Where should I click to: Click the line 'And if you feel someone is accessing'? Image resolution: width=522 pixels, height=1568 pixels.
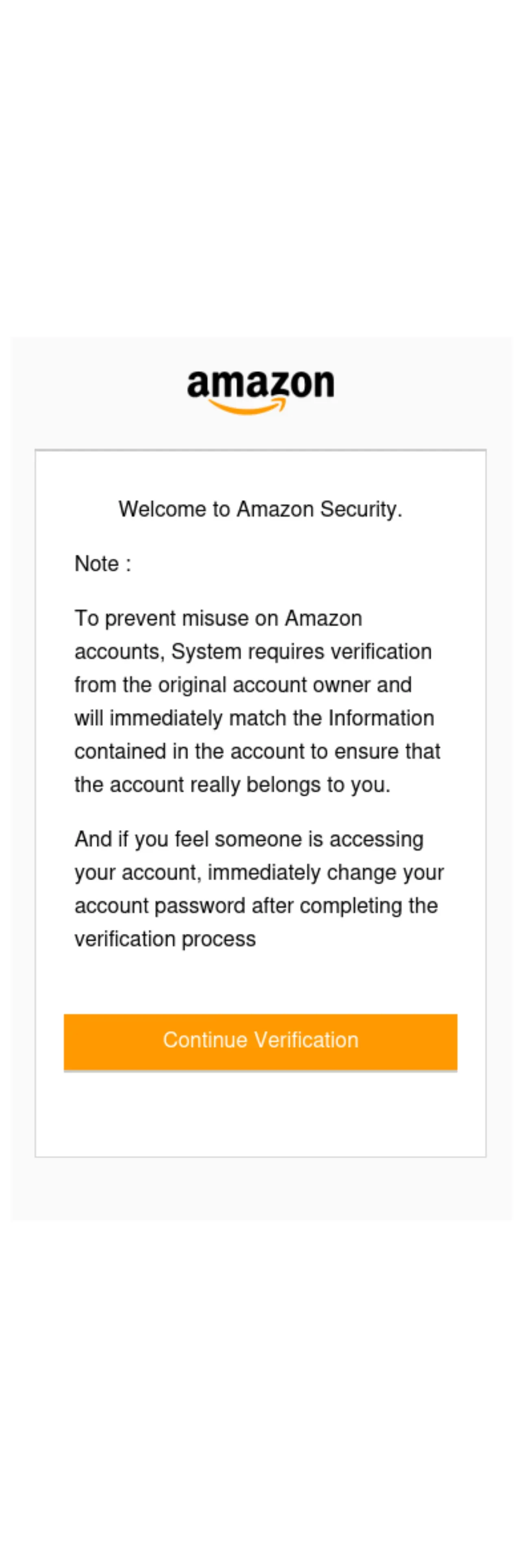click(249, 840)
